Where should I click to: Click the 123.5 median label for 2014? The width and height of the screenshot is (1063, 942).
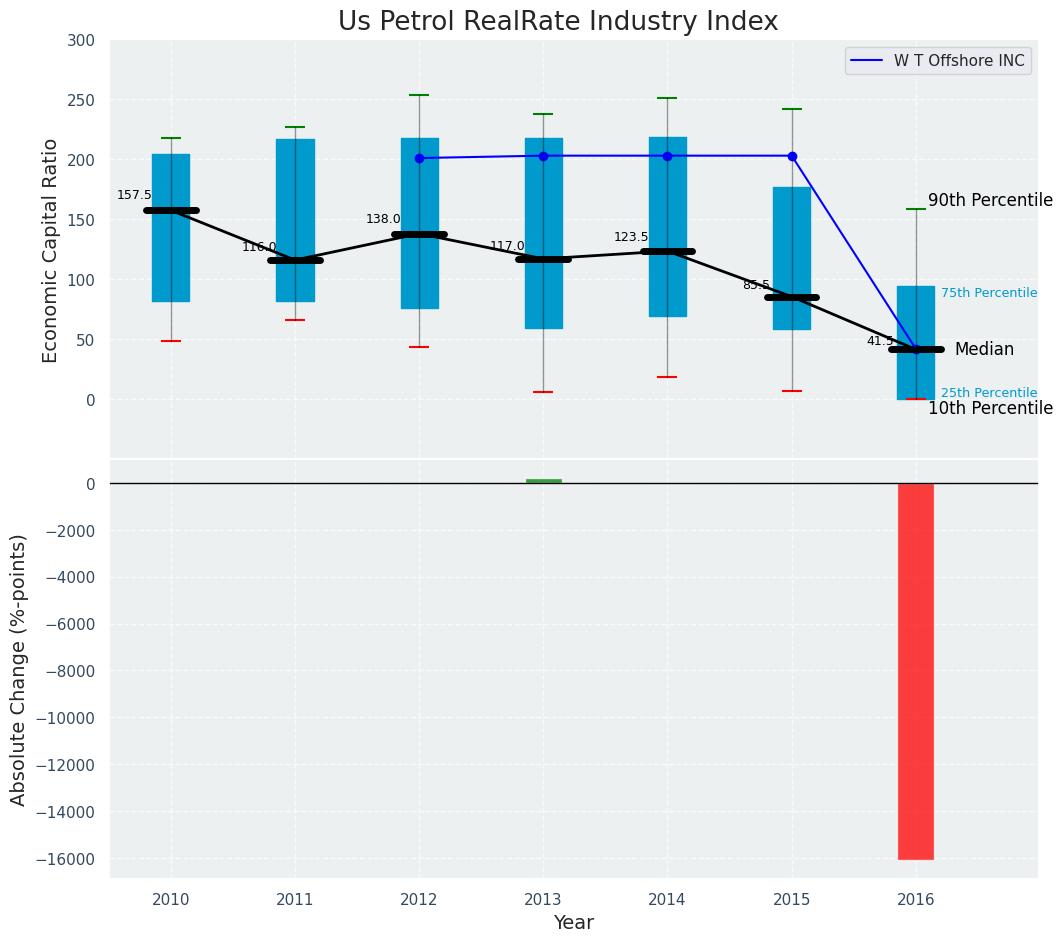631,237
